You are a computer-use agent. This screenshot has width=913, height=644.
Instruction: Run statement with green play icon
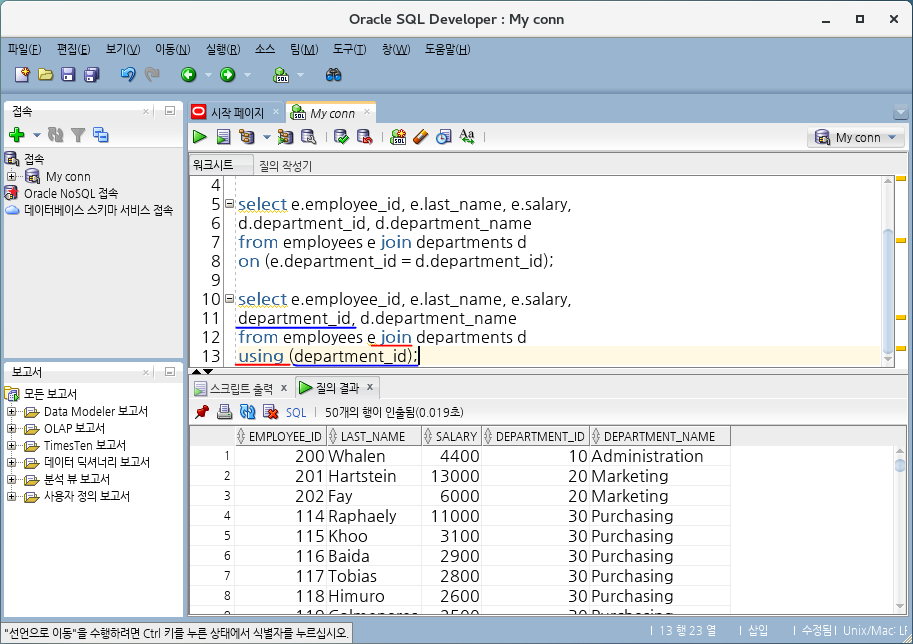coord(200,137)
